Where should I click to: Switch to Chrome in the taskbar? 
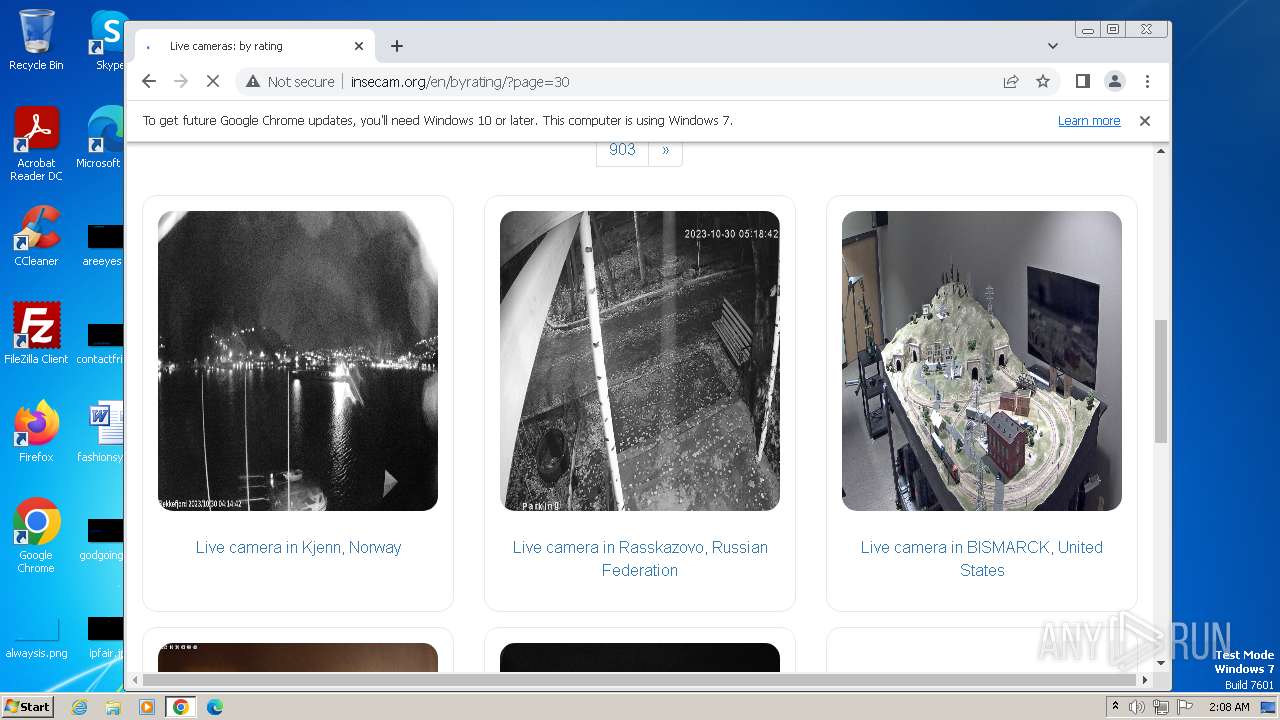181,707
